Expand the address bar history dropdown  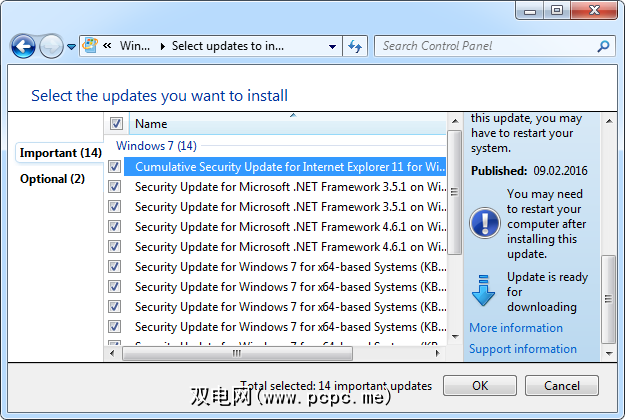[332, 46]
